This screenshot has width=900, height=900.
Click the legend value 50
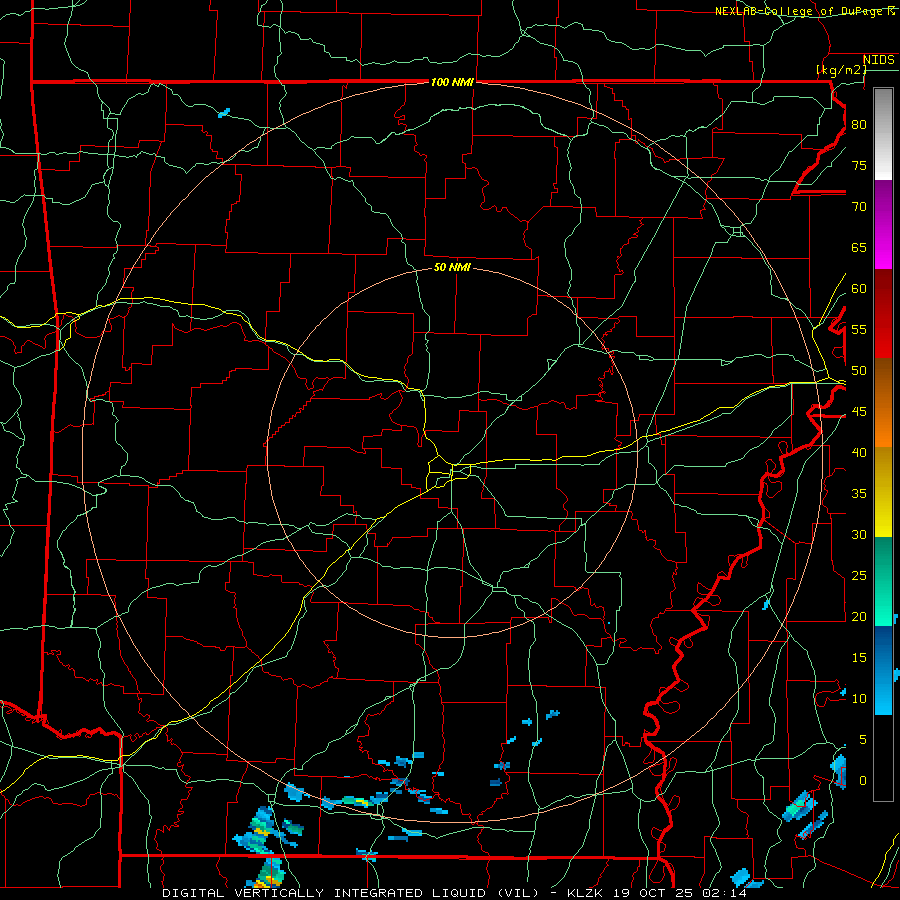click(859, 371)
